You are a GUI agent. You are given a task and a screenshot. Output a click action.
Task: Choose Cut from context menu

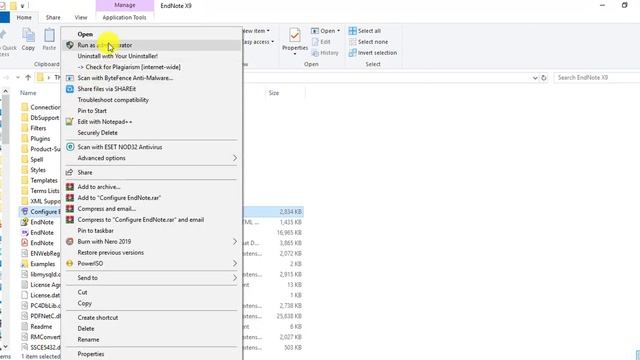[x=82, y=292]
